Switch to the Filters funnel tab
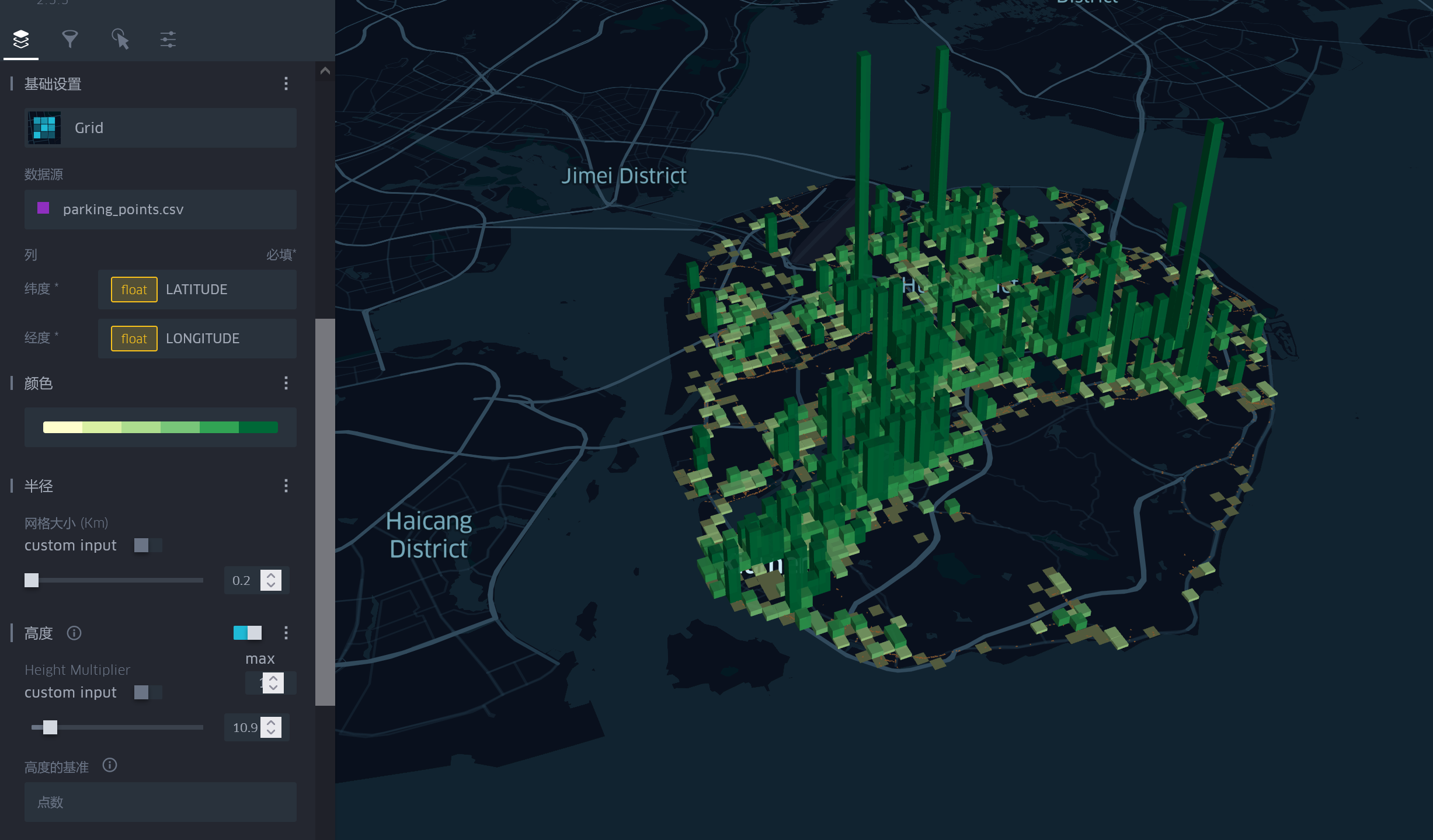 [x=70, y=40]
